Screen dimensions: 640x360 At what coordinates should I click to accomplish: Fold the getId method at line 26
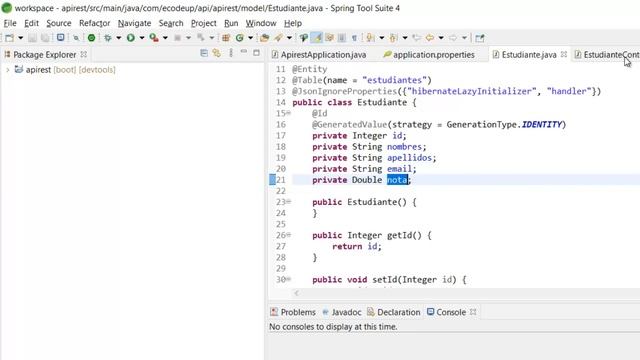pyautogui.click(x=289, y=235)
